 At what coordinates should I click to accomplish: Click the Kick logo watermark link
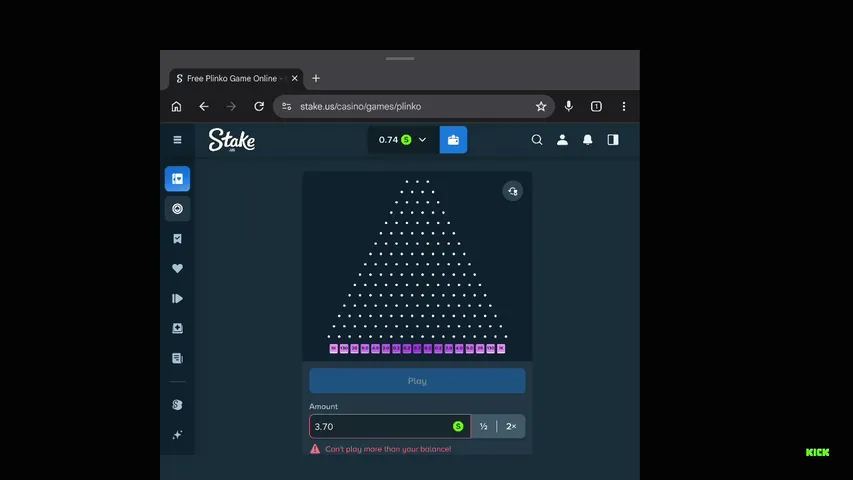coord(817,452)
